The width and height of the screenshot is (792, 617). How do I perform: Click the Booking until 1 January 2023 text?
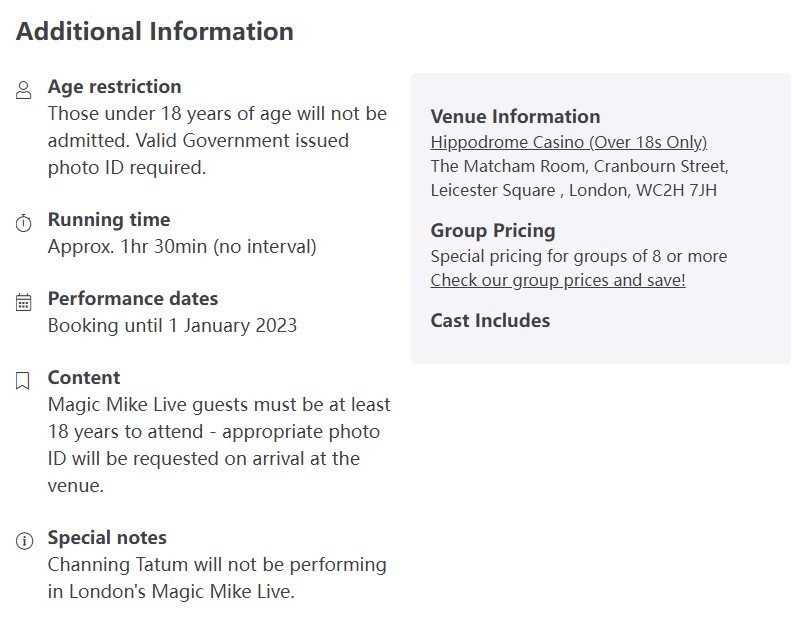click(x=172, y=326)
